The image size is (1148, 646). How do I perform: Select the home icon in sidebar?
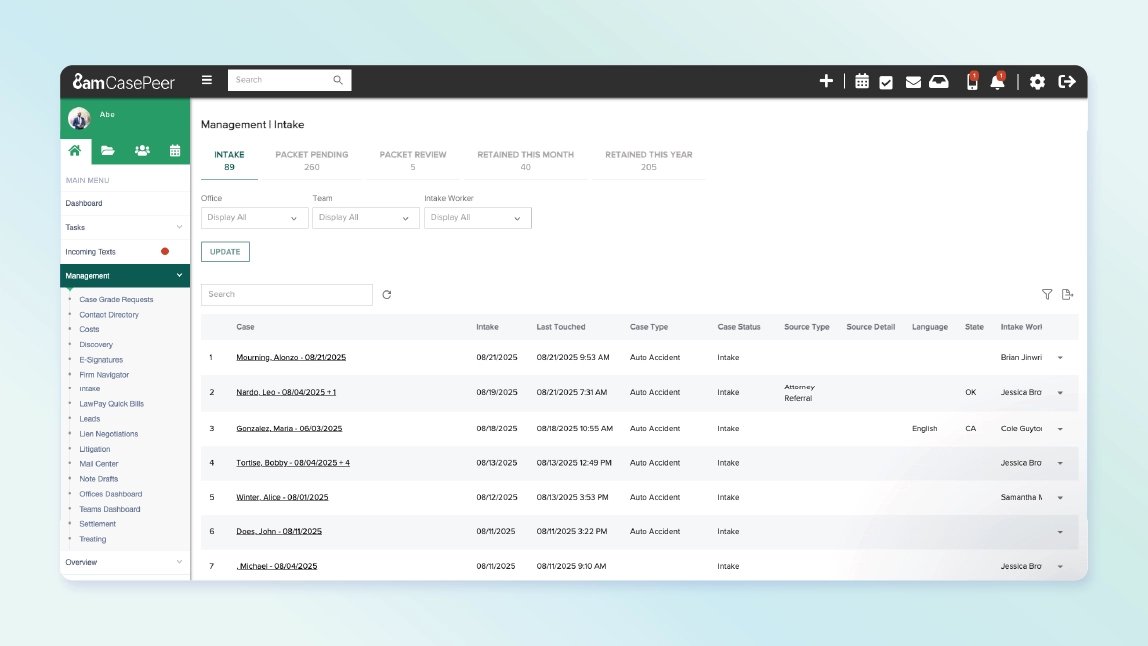(x=75, y=150)
